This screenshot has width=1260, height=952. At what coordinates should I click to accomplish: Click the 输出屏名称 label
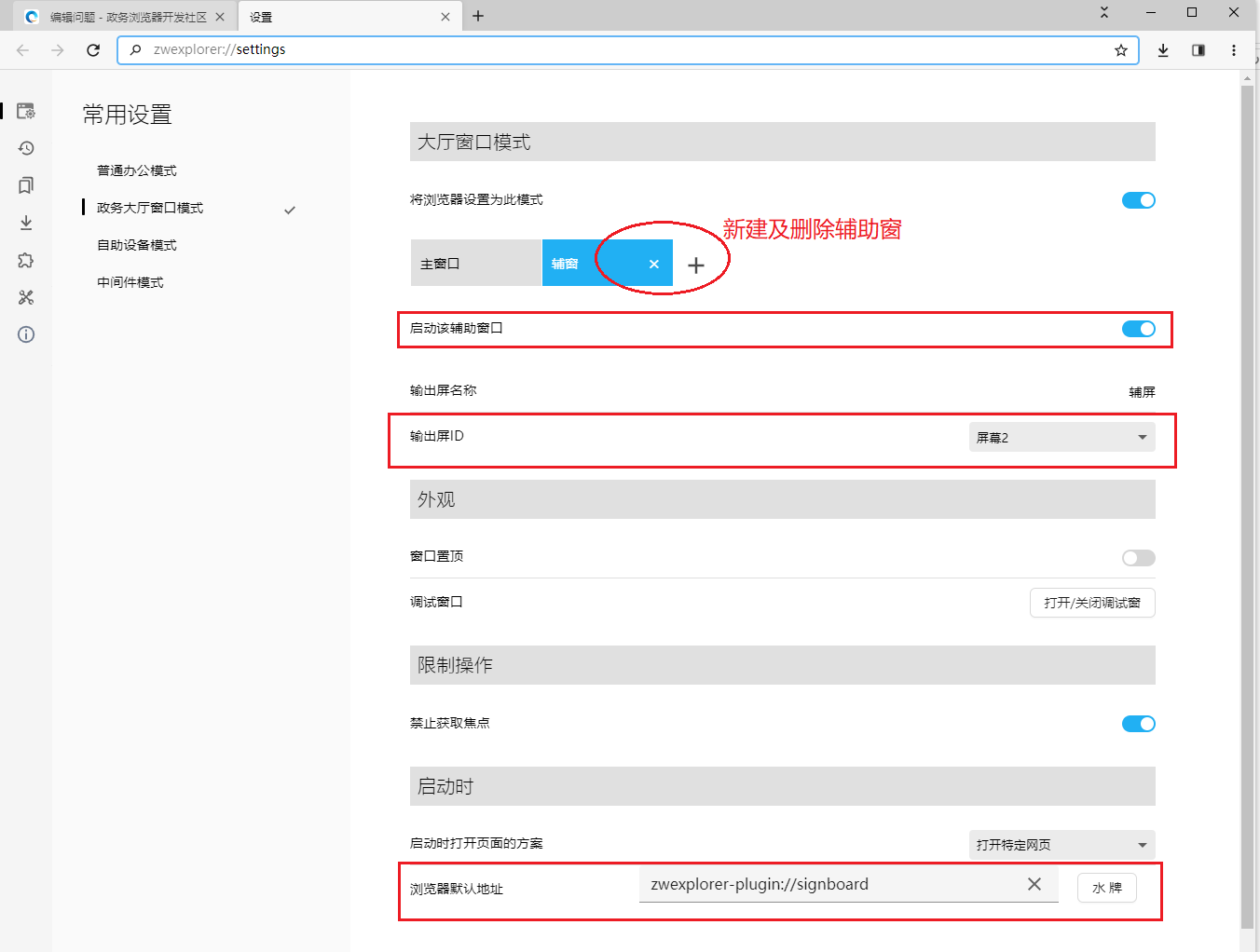point(443,390)
